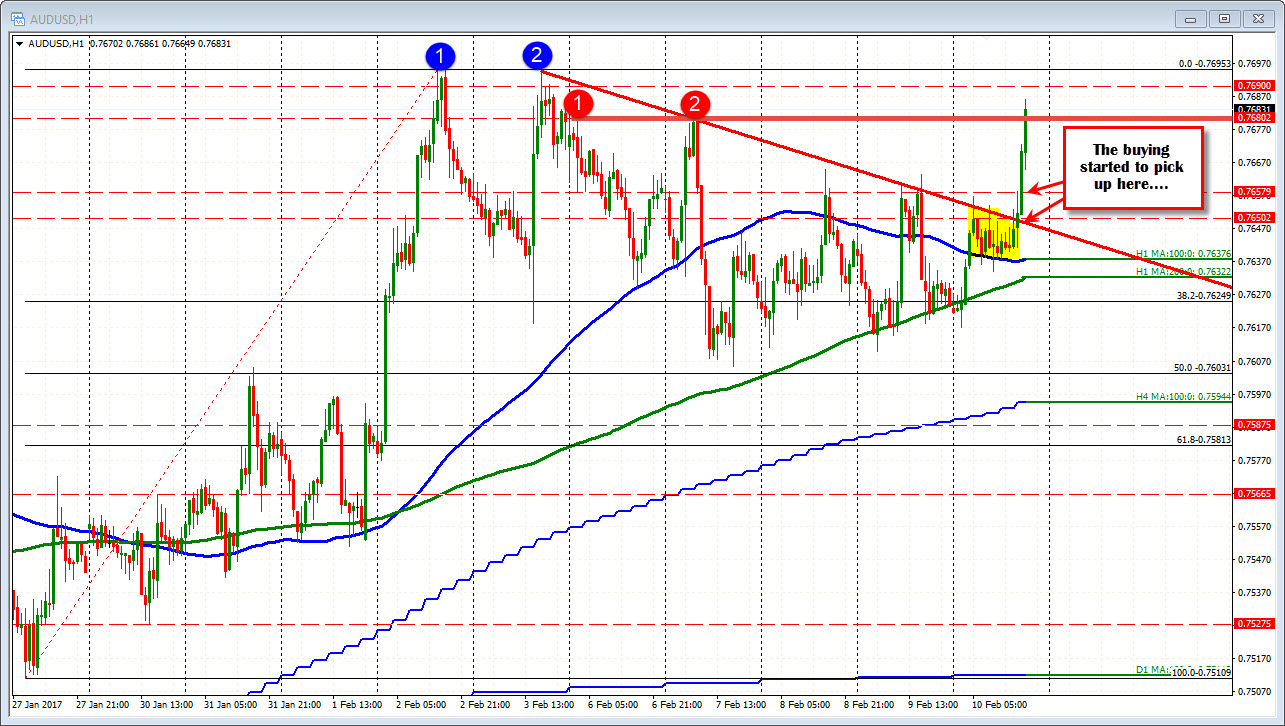Click the H4 MA:100:0: 0.75944 label
Viewport: 1285px width, 726px height.
(1183, 397)
